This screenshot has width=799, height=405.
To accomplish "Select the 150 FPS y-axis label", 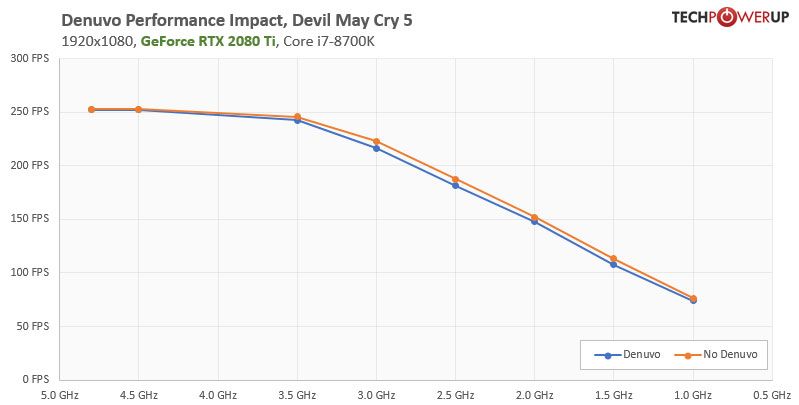I will point(30,219).
